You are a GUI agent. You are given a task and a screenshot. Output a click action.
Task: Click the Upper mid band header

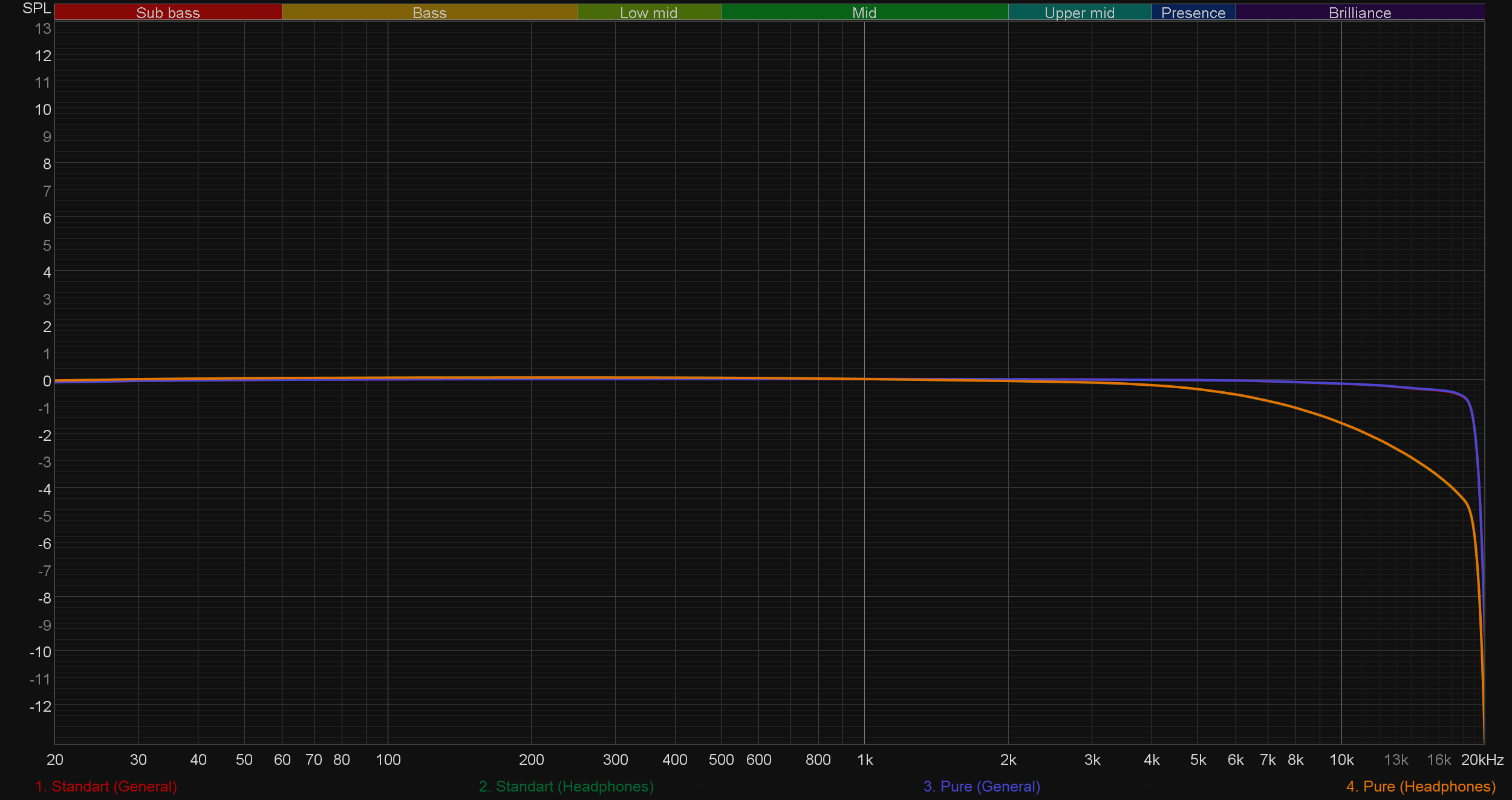pos(1080,13)
